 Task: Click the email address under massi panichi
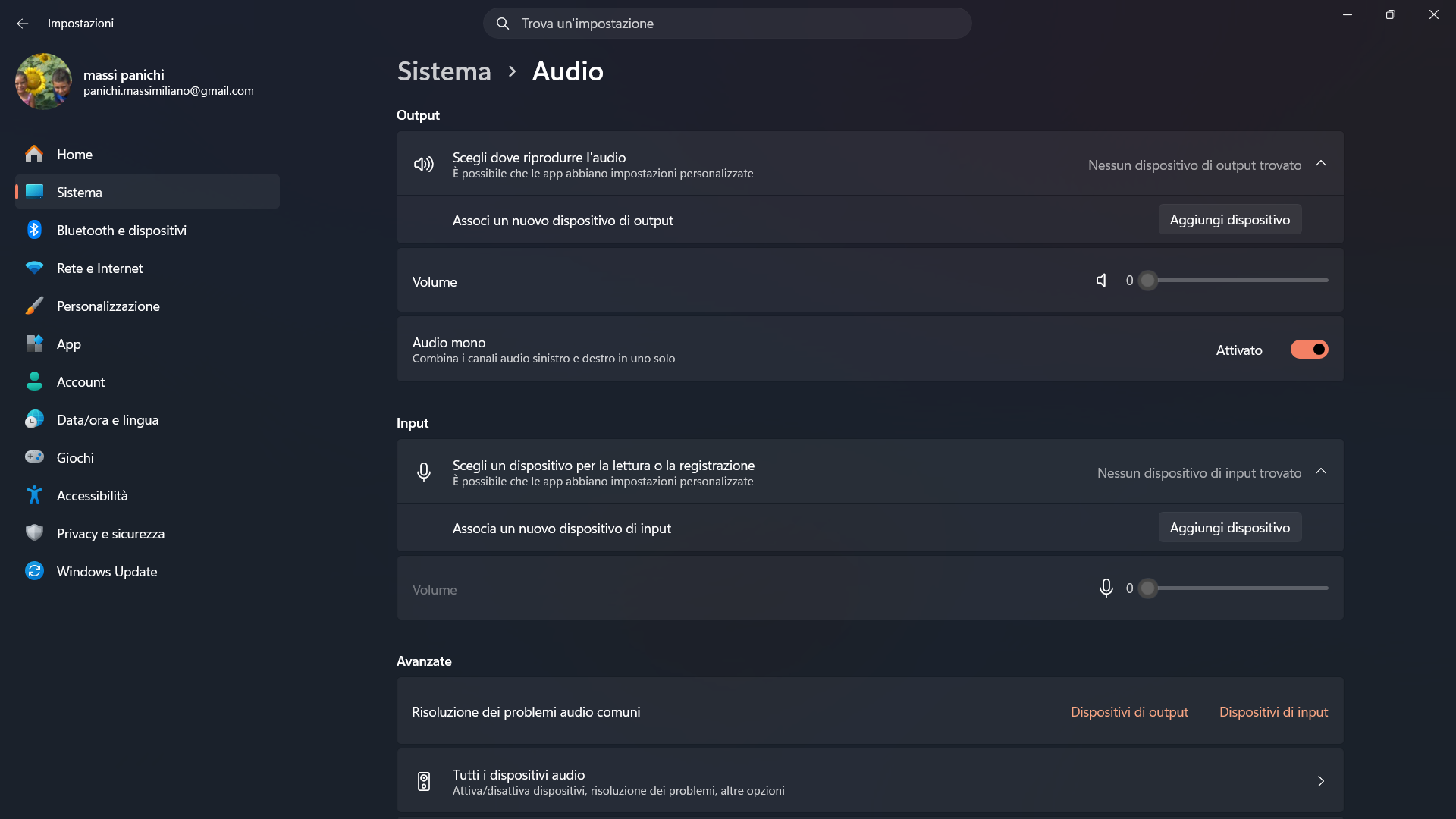[168, 91]
